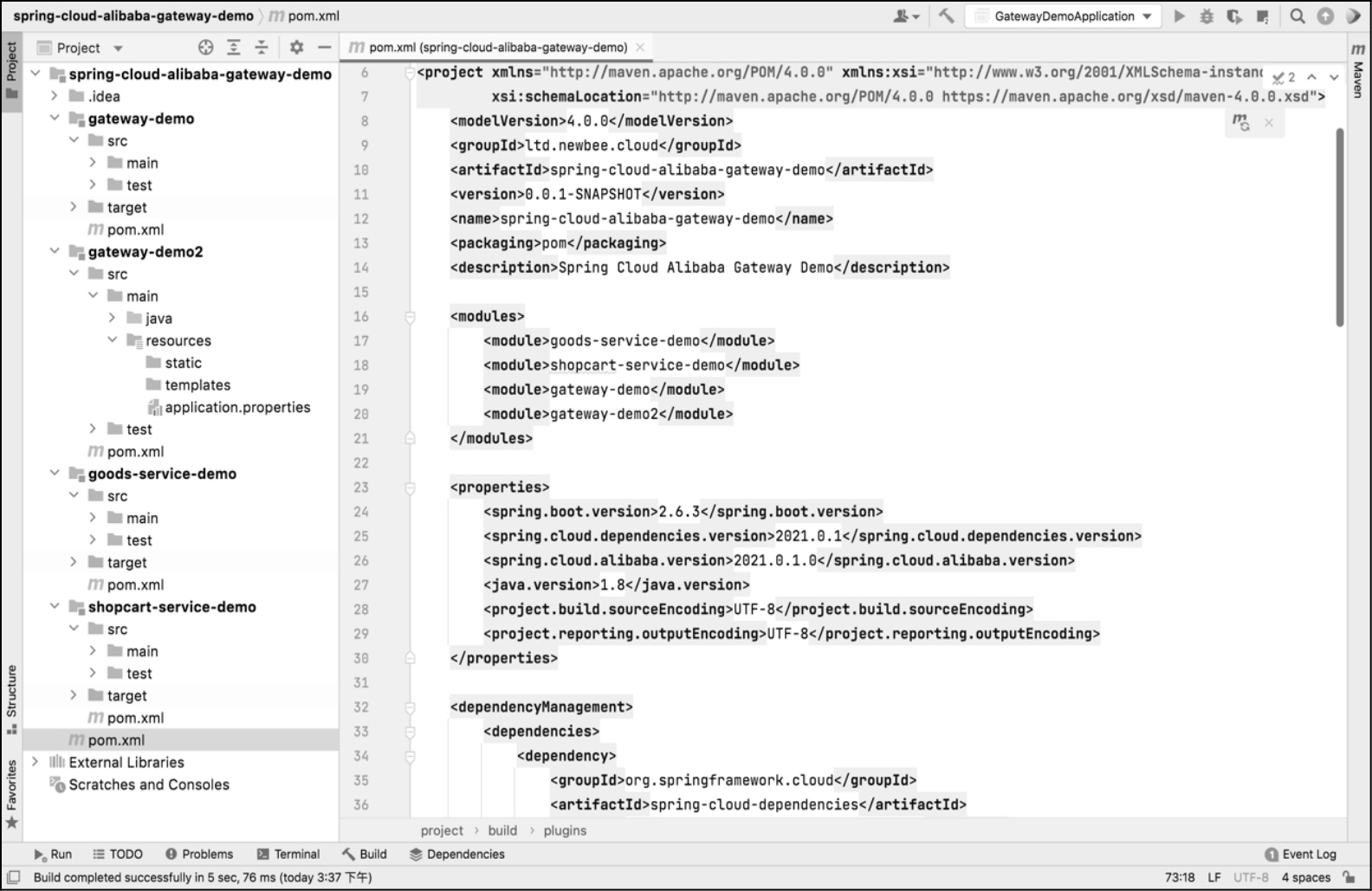Go to next highlighted problem arrow
Viewport: 1372px width, 891px height.
click(x=1334, y=77)
